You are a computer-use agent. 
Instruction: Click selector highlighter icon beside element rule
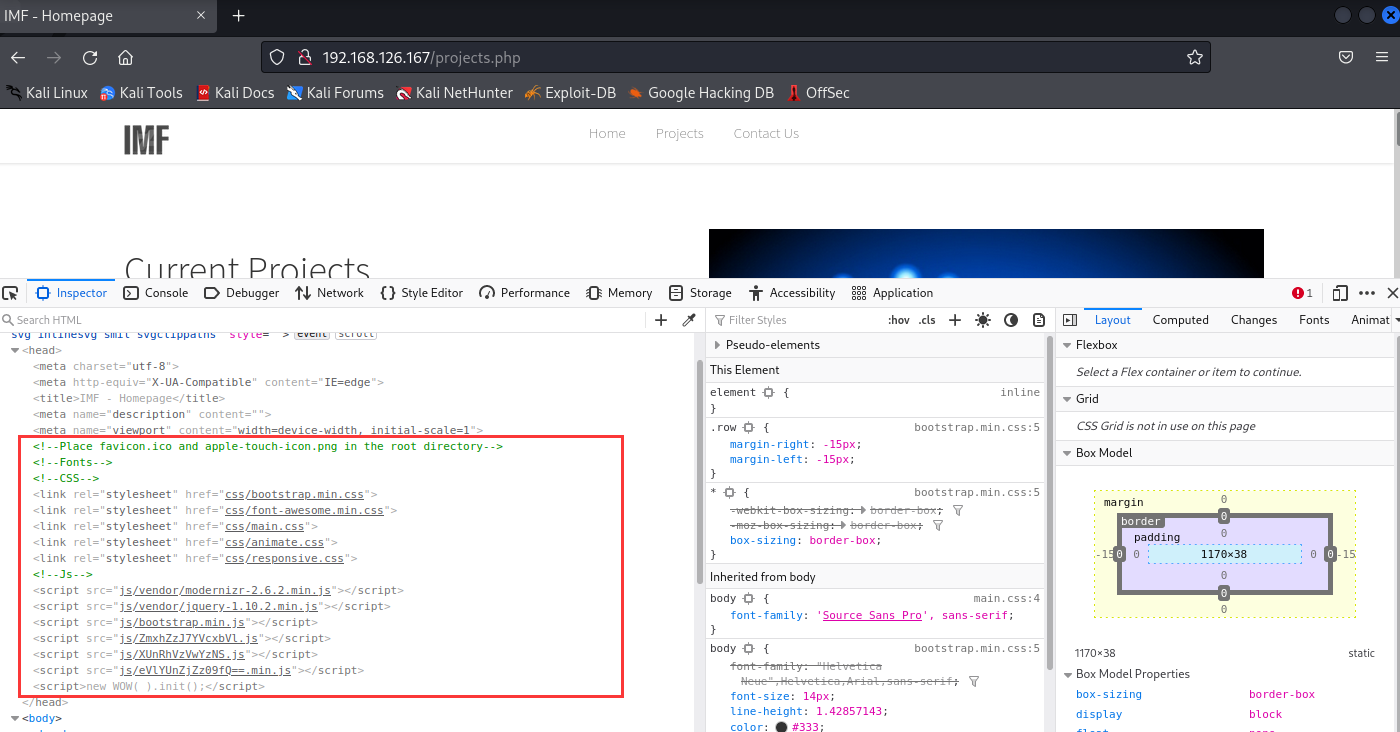[768, 393]
